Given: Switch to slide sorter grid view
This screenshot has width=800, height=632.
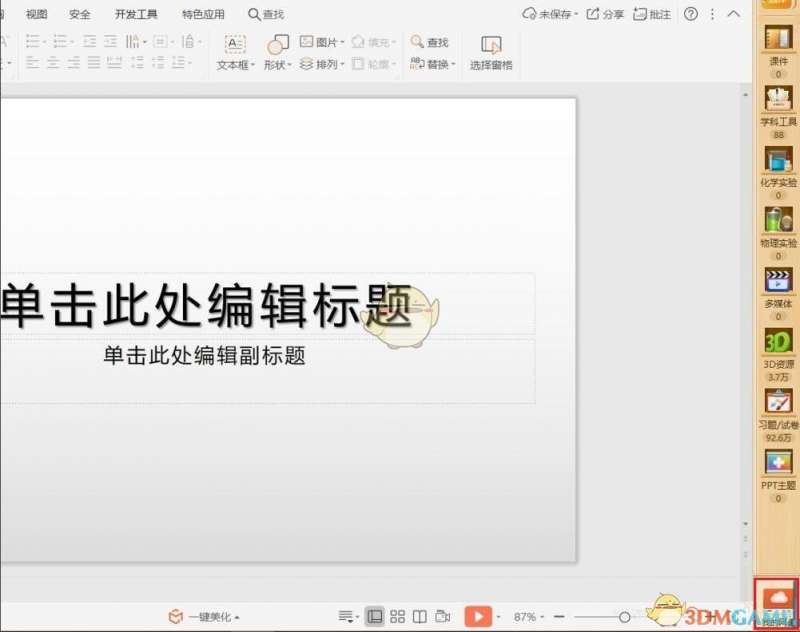Looking at the screenshot, I should point(397,616).
